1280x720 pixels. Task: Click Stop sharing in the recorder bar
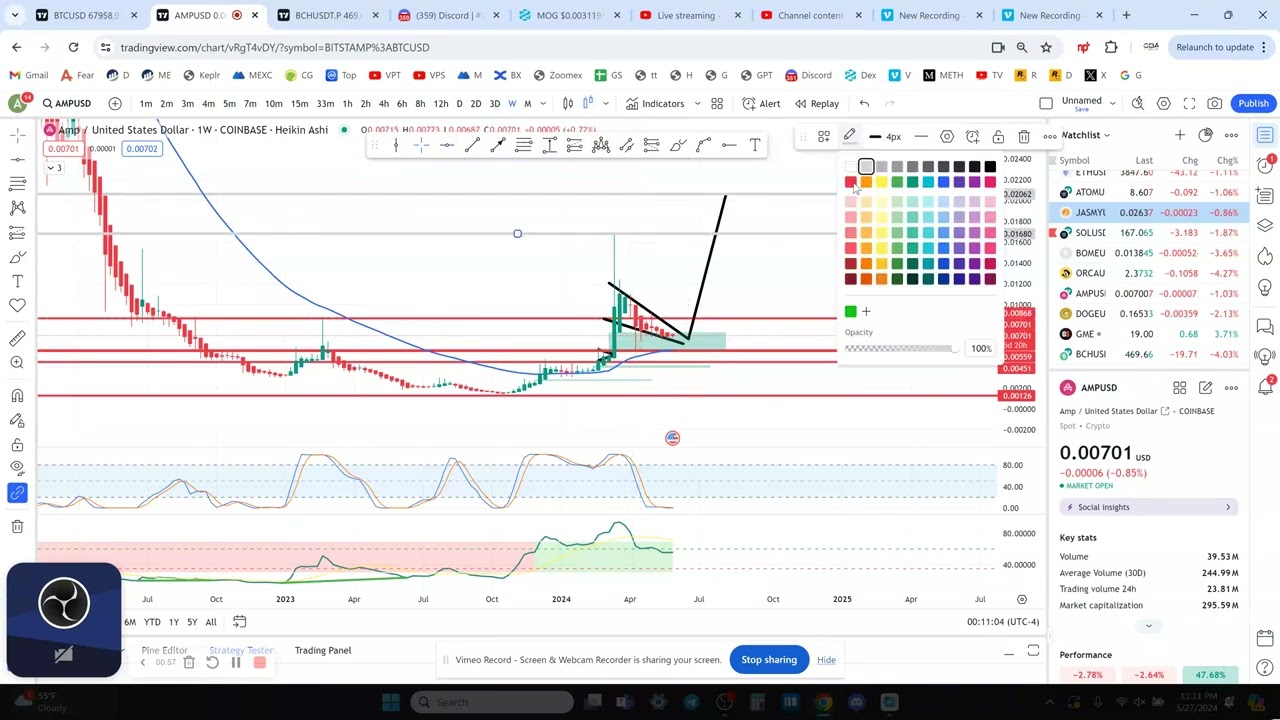(769, 660)
